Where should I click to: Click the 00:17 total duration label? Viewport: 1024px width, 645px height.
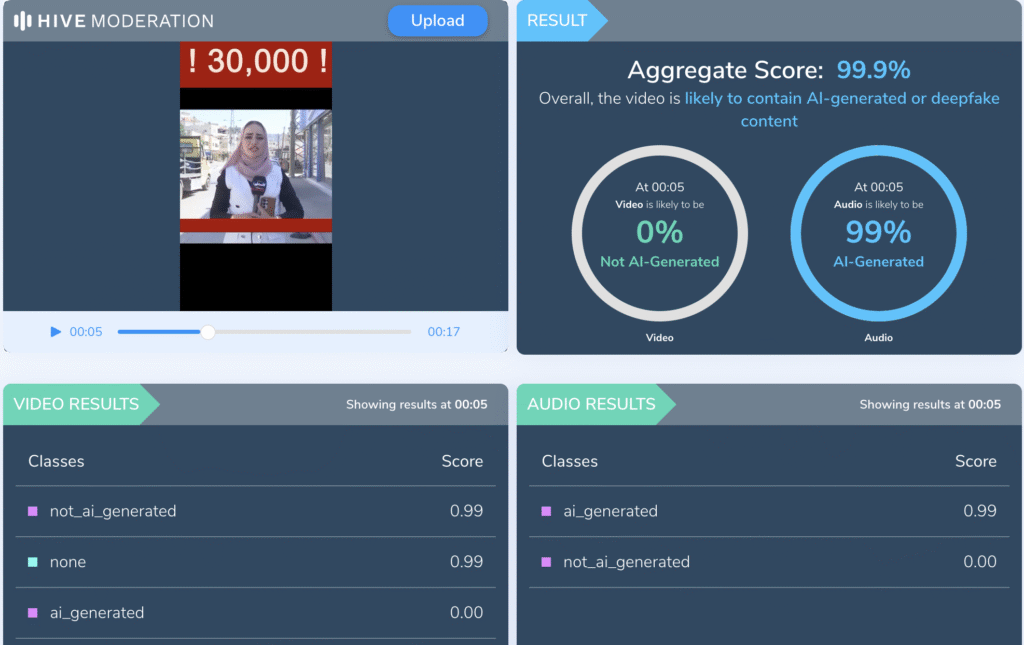(443, 332)
